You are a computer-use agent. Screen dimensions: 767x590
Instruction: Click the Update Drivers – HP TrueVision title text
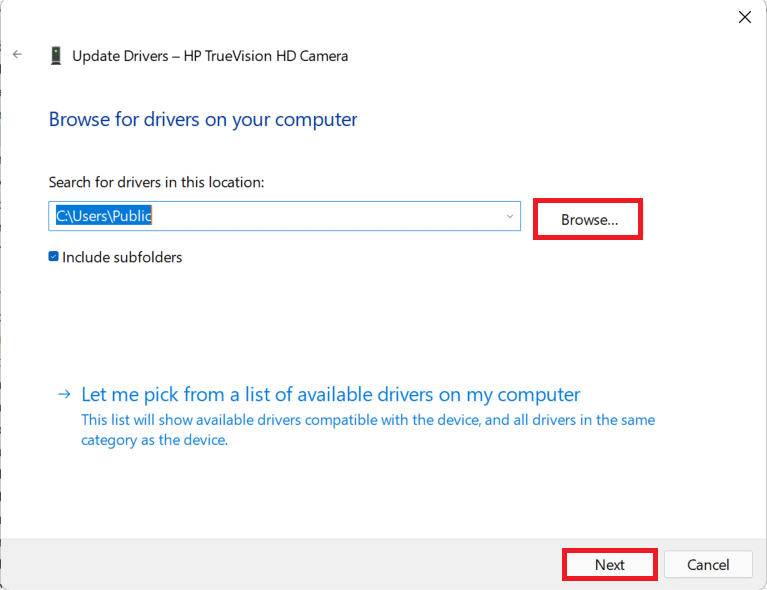tap(210, 56)
